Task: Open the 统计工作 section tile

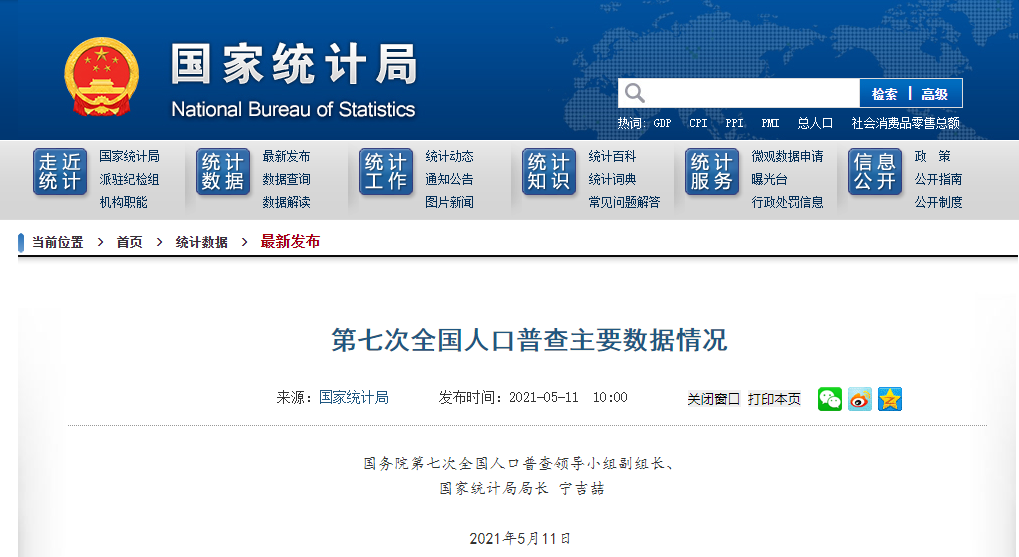Action: coord(386,172)
